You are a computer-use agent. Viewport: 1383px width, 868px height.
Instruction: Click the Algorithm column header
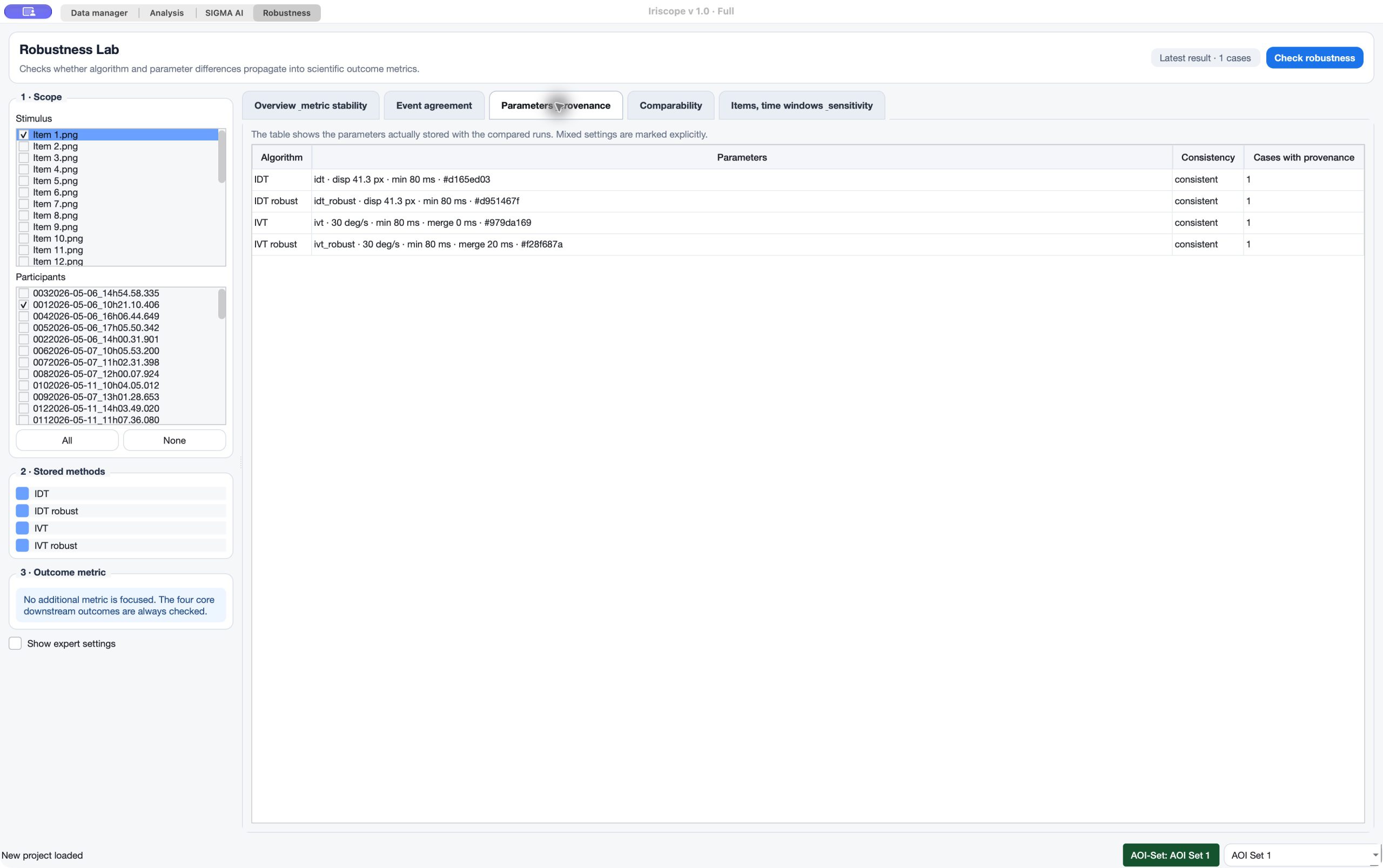click(x=281, y=157)
